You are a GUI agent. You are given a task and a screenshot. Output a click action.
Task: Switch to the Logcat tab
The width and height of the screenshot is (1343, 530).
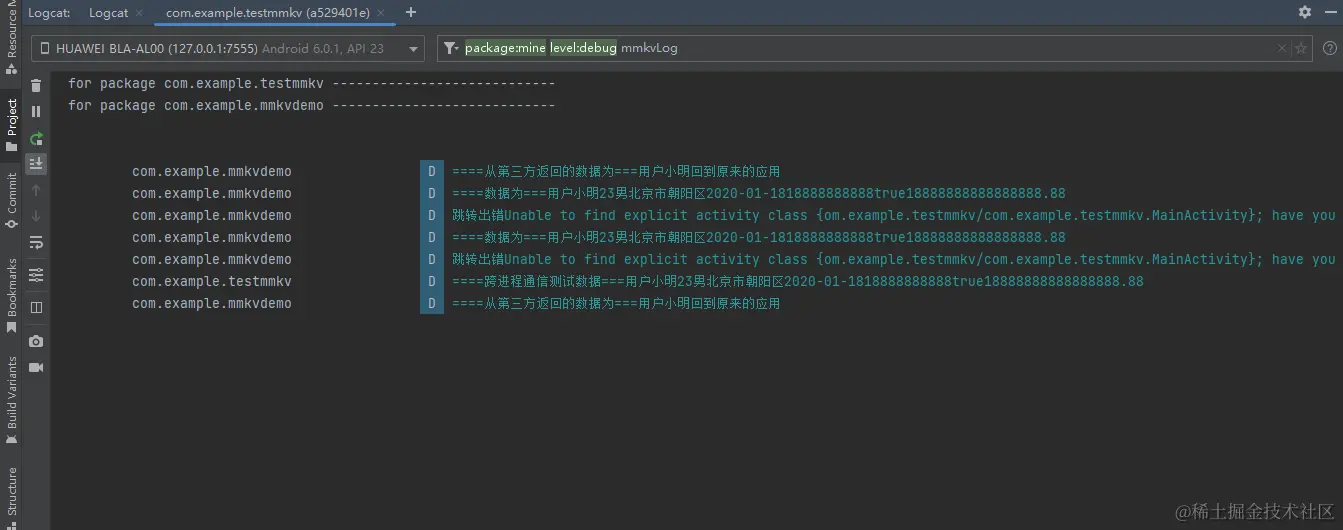(108, 13)
